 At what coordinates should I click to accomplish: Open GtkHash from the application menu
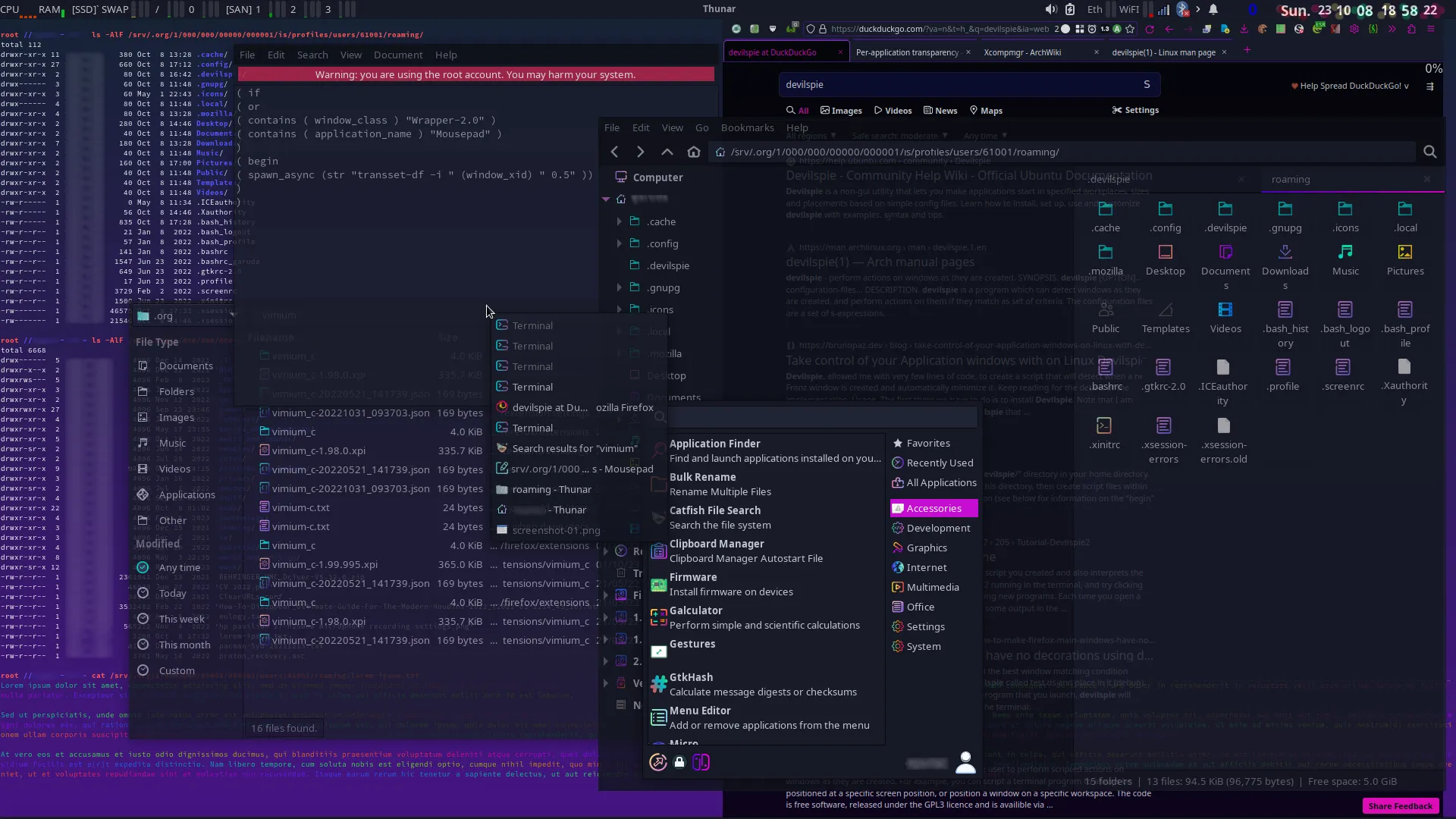coord(690,677)
